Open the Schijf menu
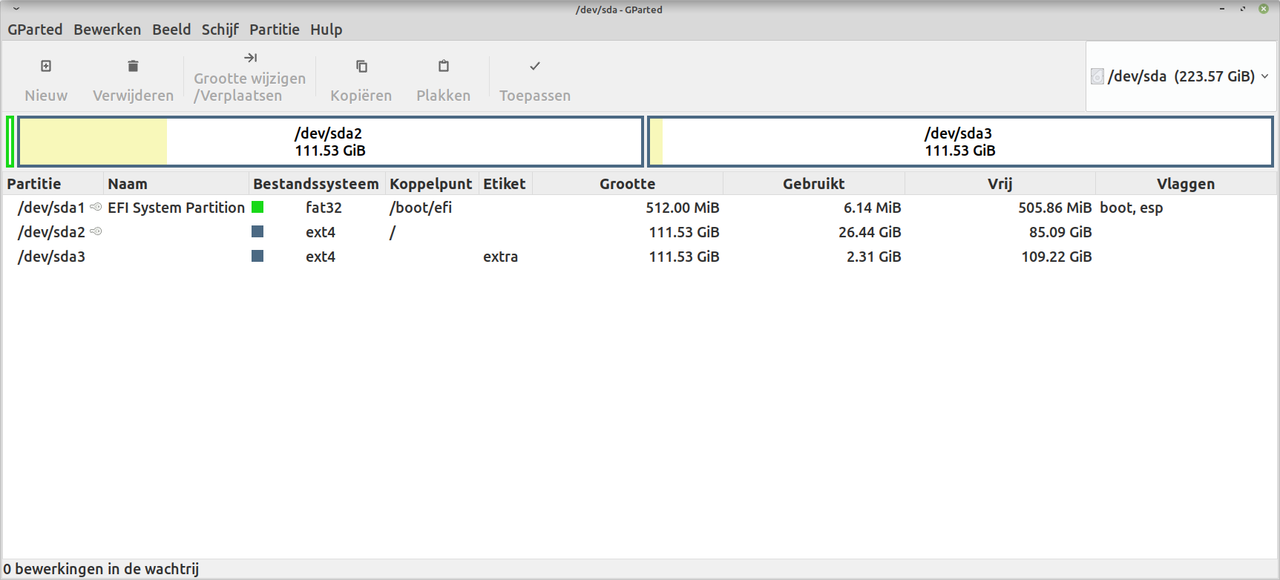Viewport: 1280px width, 580px height. tap(220, 29)
